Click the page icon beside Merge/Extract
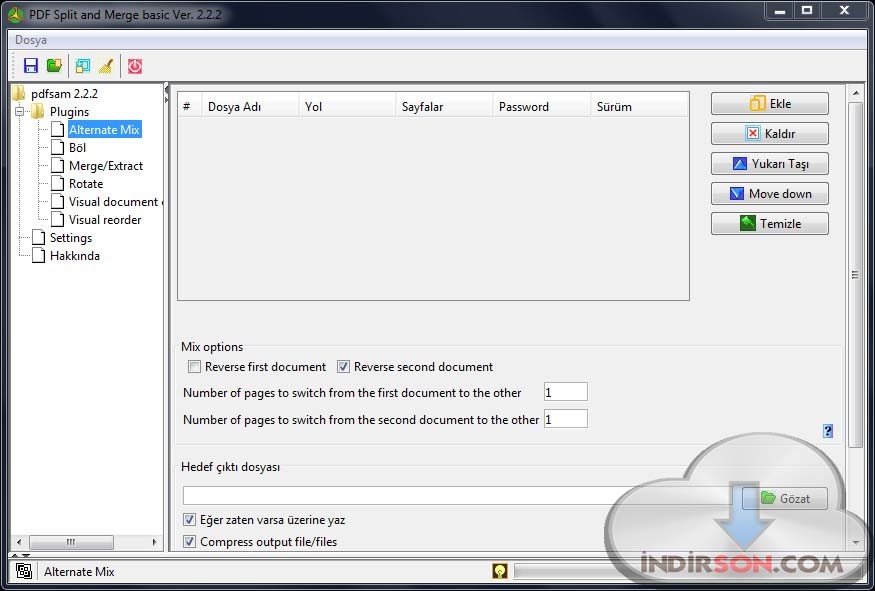 point(57,166)
